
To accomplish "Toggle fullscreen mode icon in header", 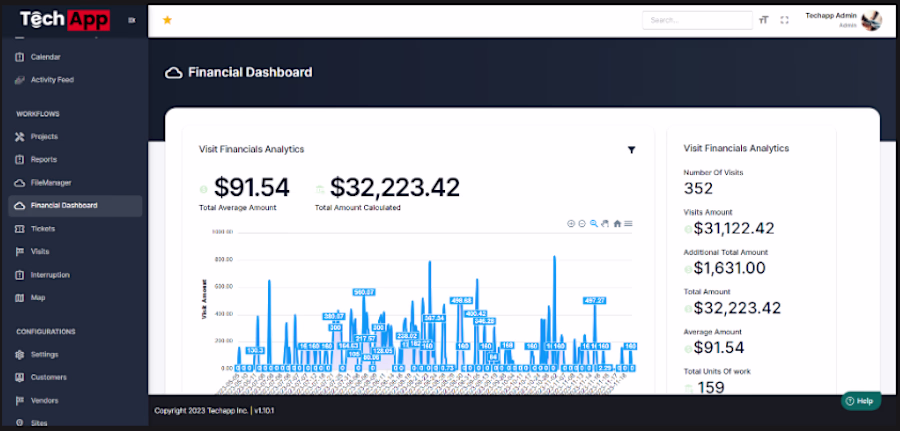I will coord(785,20).
